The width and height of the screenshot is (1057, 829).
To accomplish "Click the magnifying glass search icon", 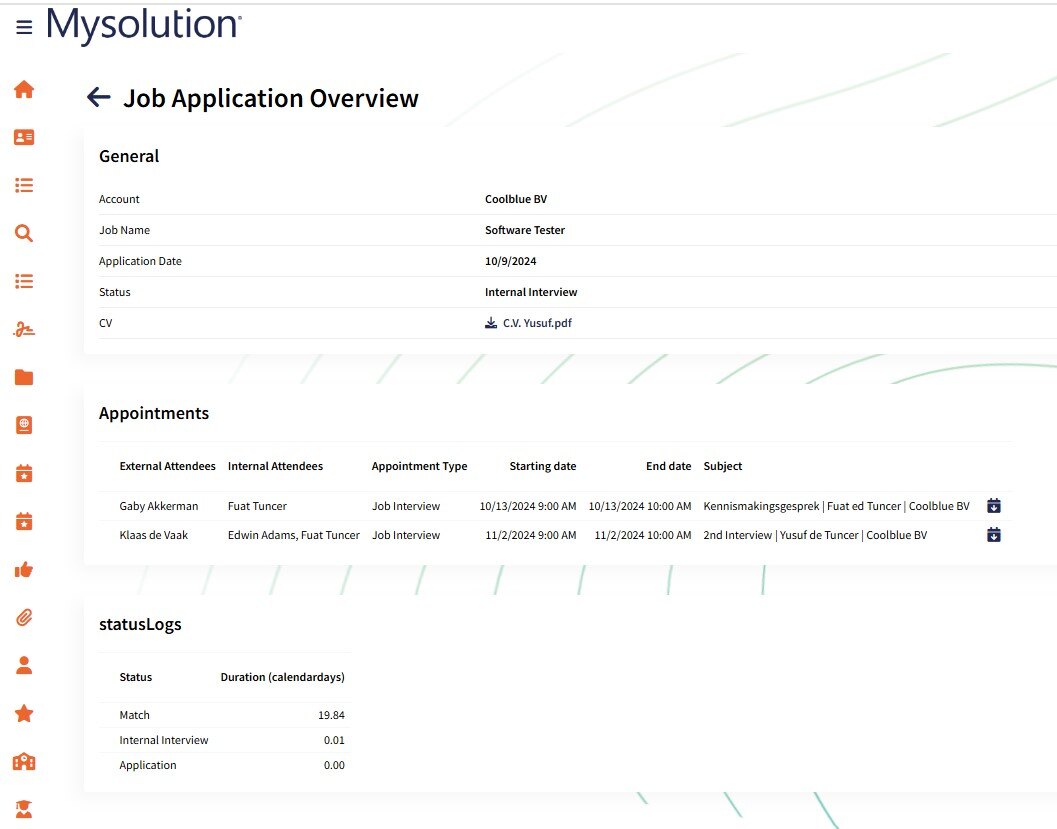I will click(24, 234).
